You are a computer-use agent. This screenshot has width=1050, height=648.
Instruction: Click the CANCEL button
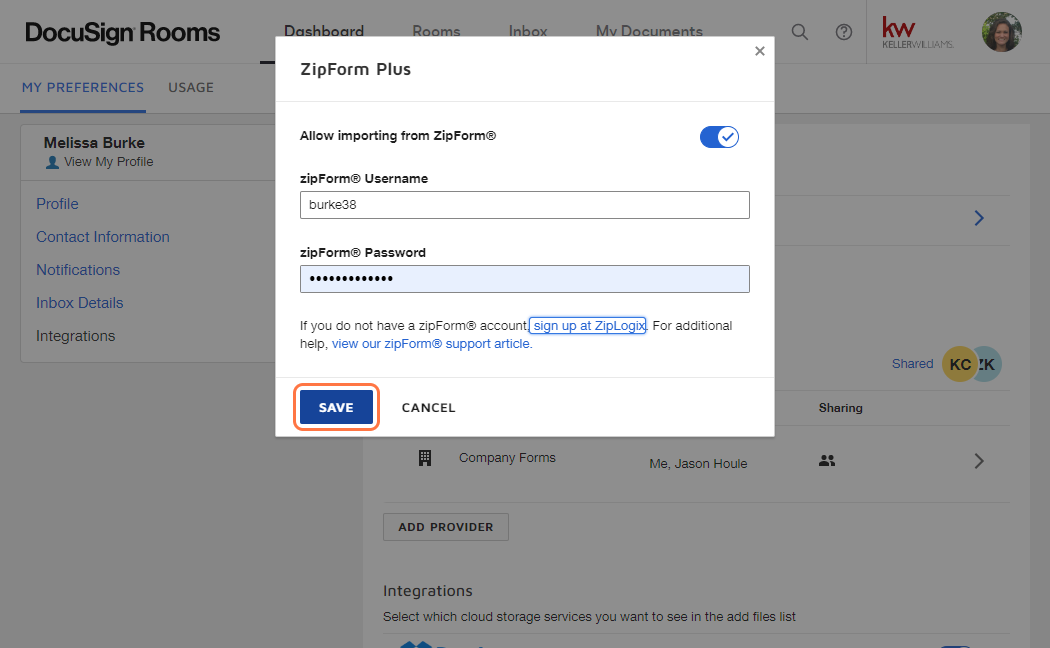click(x=429, y=408)
